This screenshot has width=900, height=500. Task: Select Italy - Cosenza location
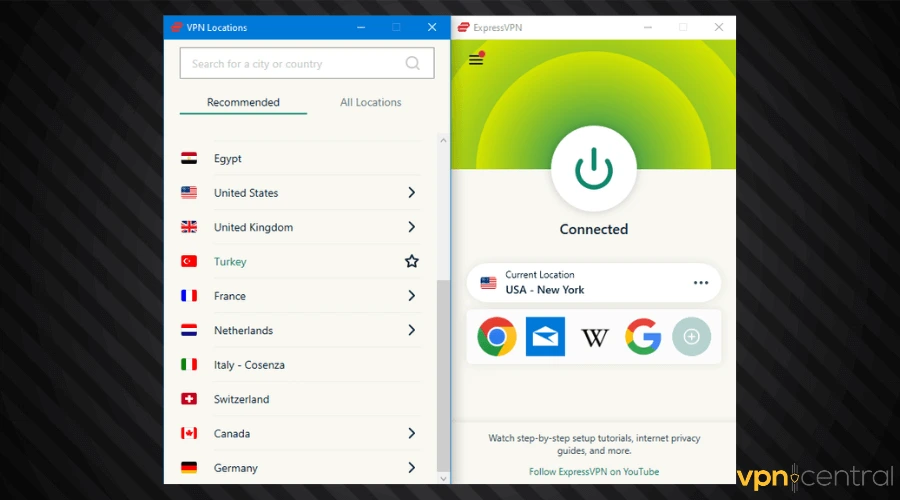[249, 365]
